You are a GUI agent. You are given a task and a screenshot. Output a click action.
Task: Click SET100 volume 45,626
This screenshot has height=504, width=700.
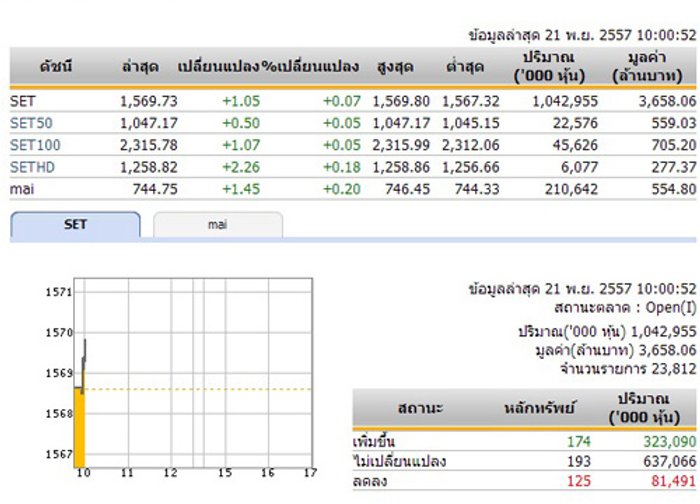575,145
